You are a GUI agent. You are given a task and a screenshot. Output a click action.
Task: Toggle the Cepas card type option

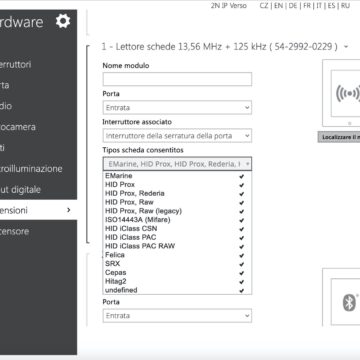click(x=177, y=272)
